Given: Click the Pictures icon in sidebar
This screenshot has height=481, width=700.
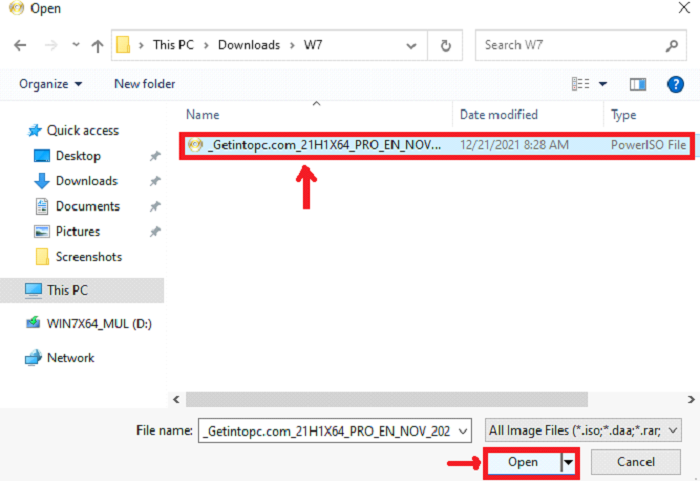Looking at the screenshot, I should [x=42, y=231].
